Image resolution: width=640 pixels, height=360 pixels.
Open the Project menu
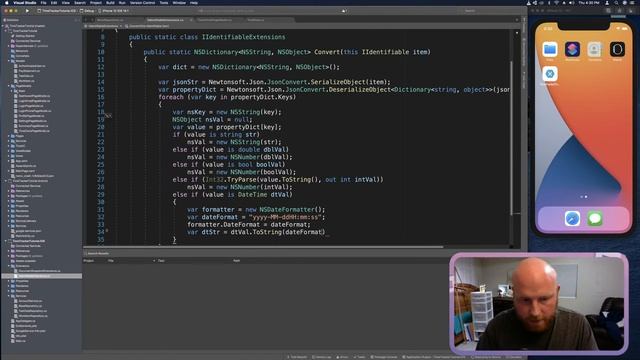pos(96,2)
